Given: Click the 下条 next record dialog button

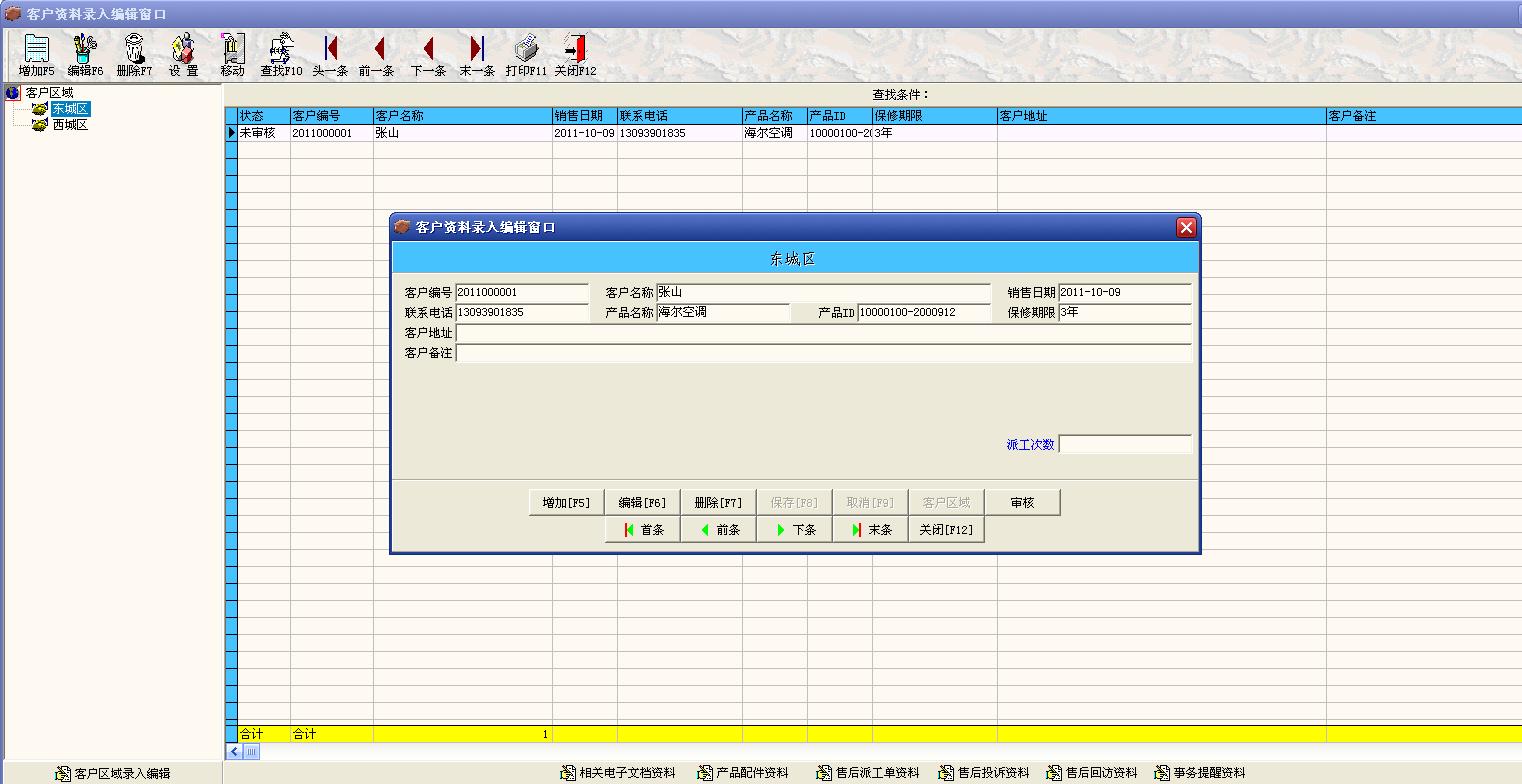Looking at the screenshot, I should (795, 530).
